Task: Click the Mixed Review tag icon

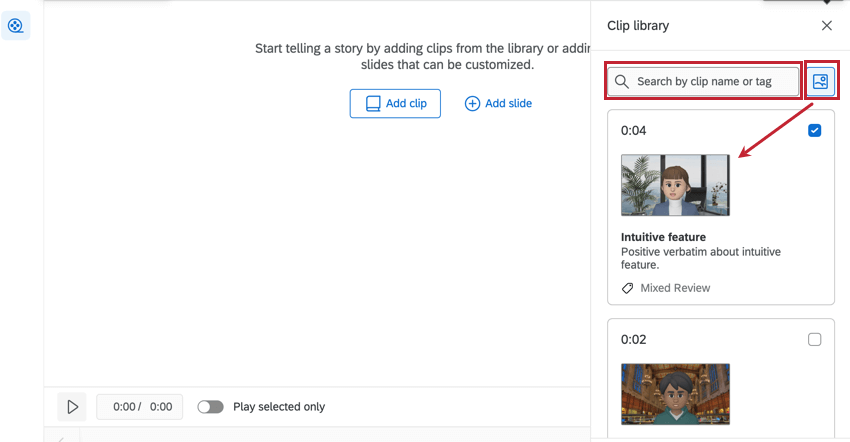Action: [x=628, y=288]
